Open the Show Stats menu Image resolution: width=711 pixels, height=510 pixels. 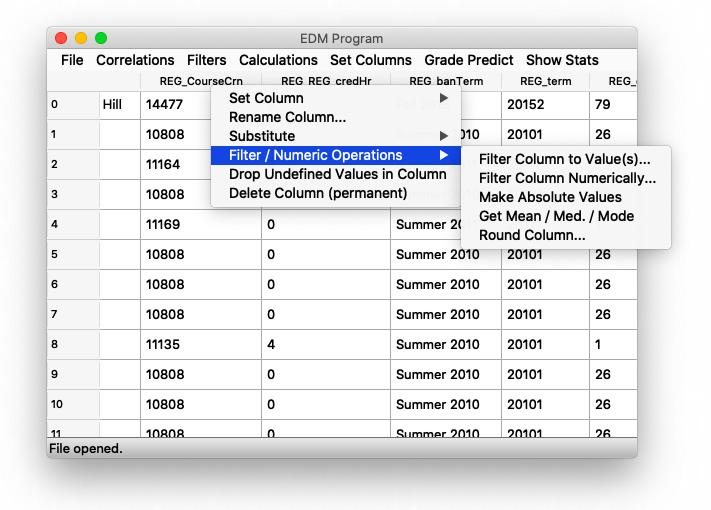coord(562,60)
